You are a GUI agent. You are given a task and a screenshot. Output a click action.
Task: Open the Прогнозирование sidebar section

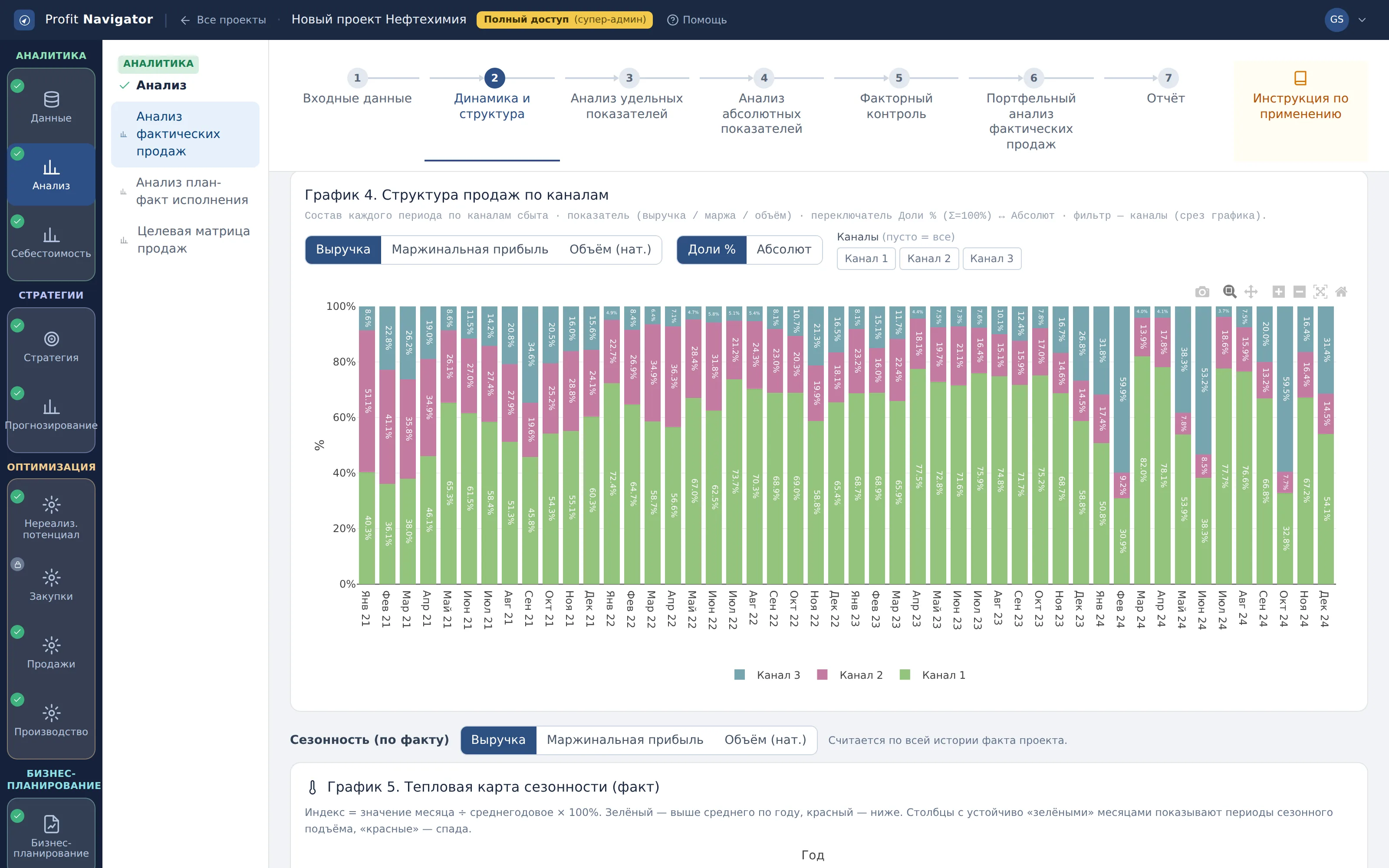51,414
